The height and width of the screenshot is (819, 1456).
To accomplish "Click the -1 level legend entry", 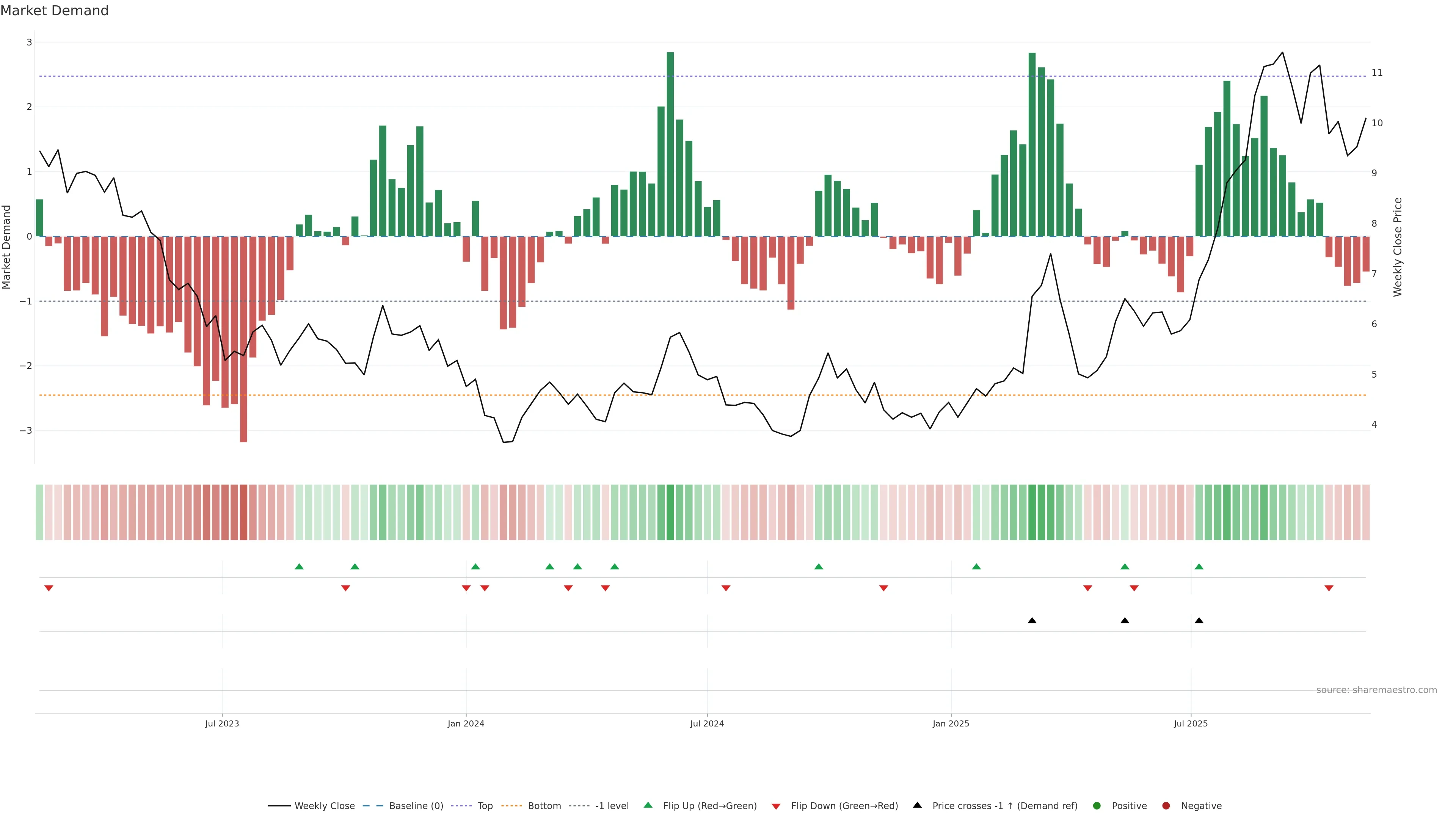I will click(x=612, y=805).
